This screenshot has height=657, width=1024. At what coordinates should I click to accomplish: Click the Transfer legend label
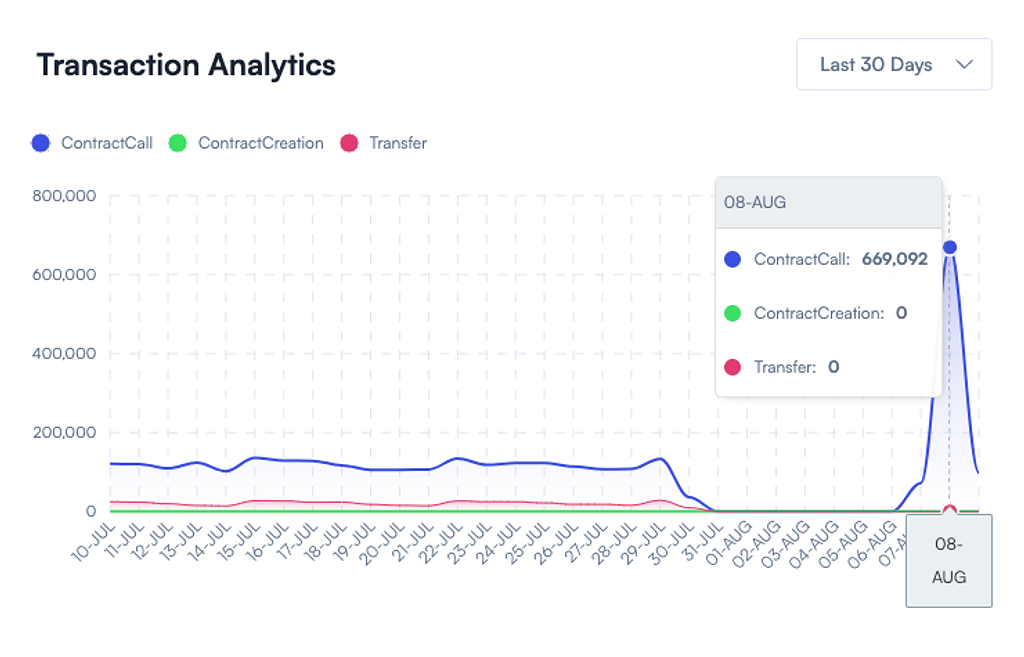pyautogui.click(x=398, y=143)
